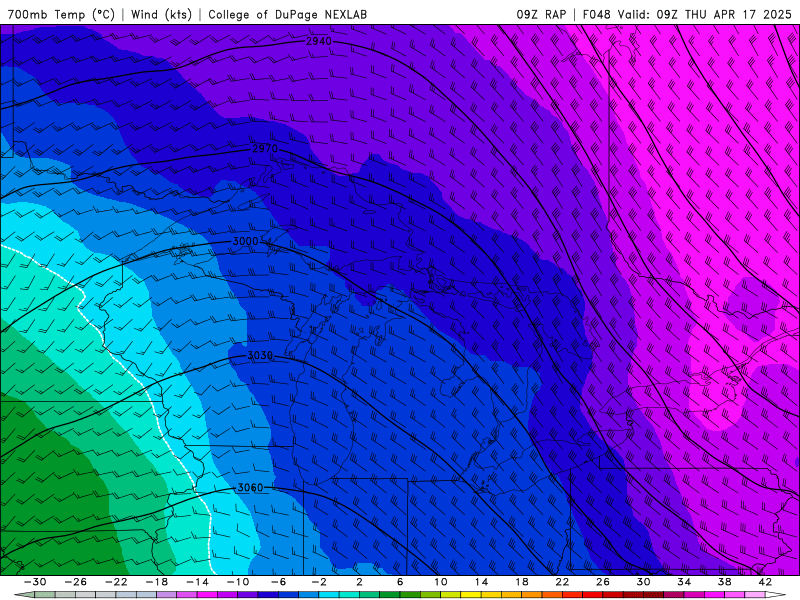The width and height of the screenshot is (800, 600).
Task: Click the 14 colorbar scale label
Action: click(x=481, y=582)
